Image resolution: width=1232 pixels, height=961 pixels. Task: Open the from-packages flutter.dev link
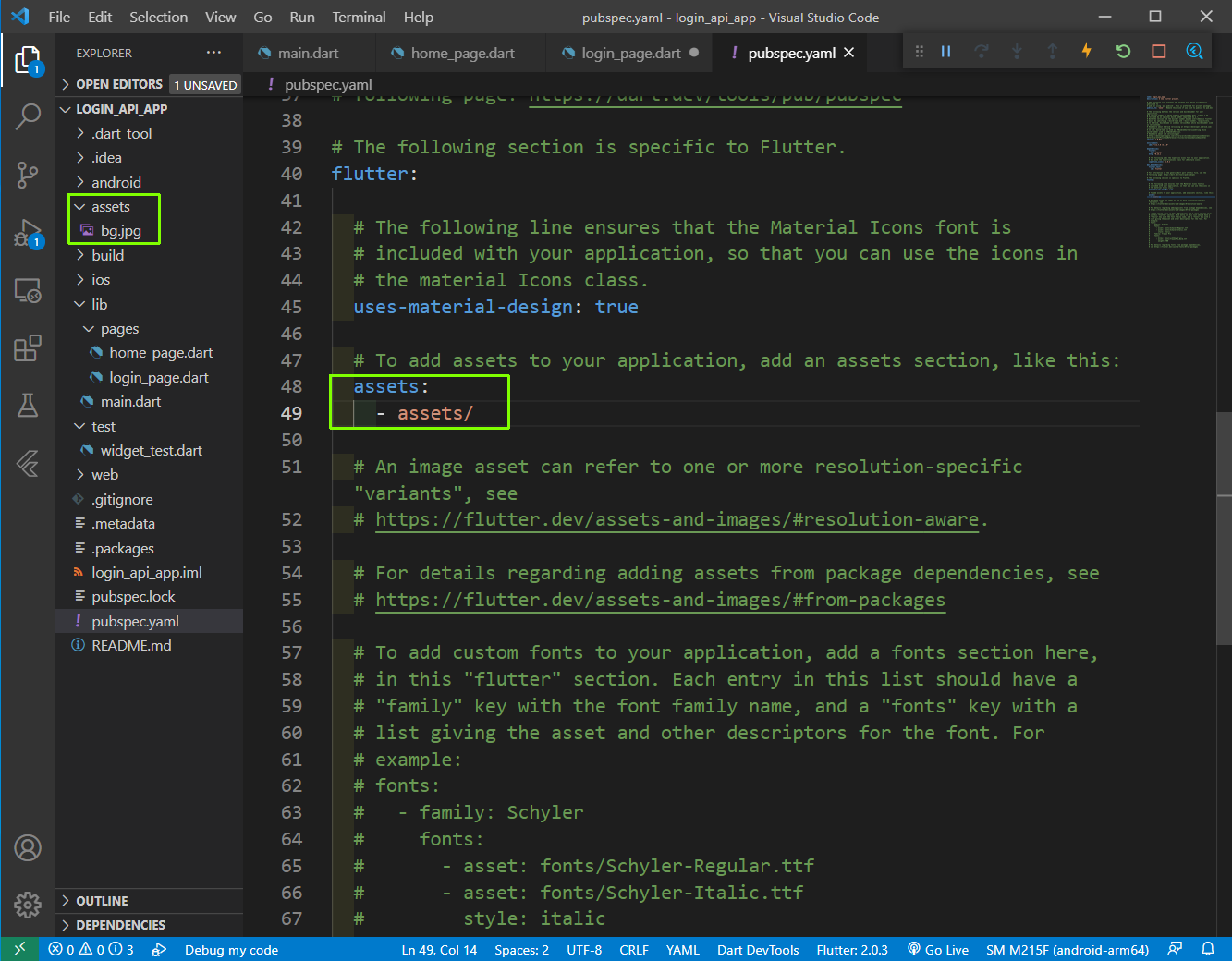click(660, 600)
